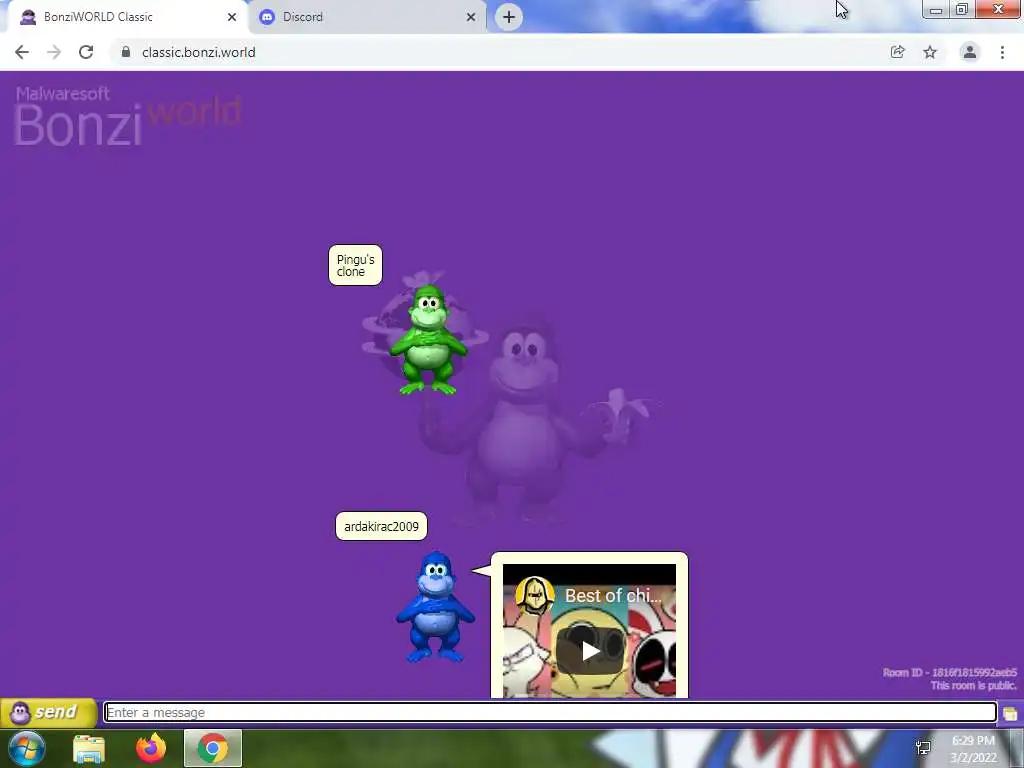This screenshot has width=1024, height=768.
Task: Focus the 'Enter a message' field
Action: click(x=550, y=712)
